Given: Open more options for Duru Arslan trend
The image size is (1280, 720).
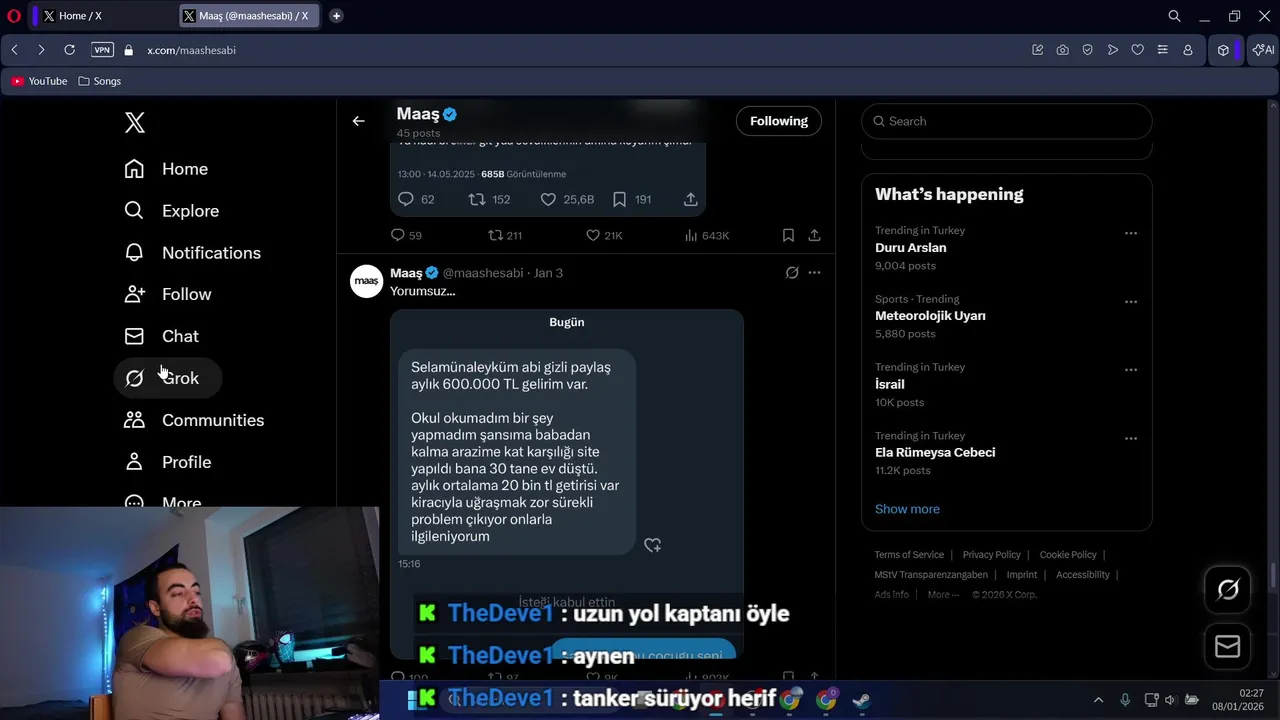Looking at the screenshot, I should [x=1131, y=233].
